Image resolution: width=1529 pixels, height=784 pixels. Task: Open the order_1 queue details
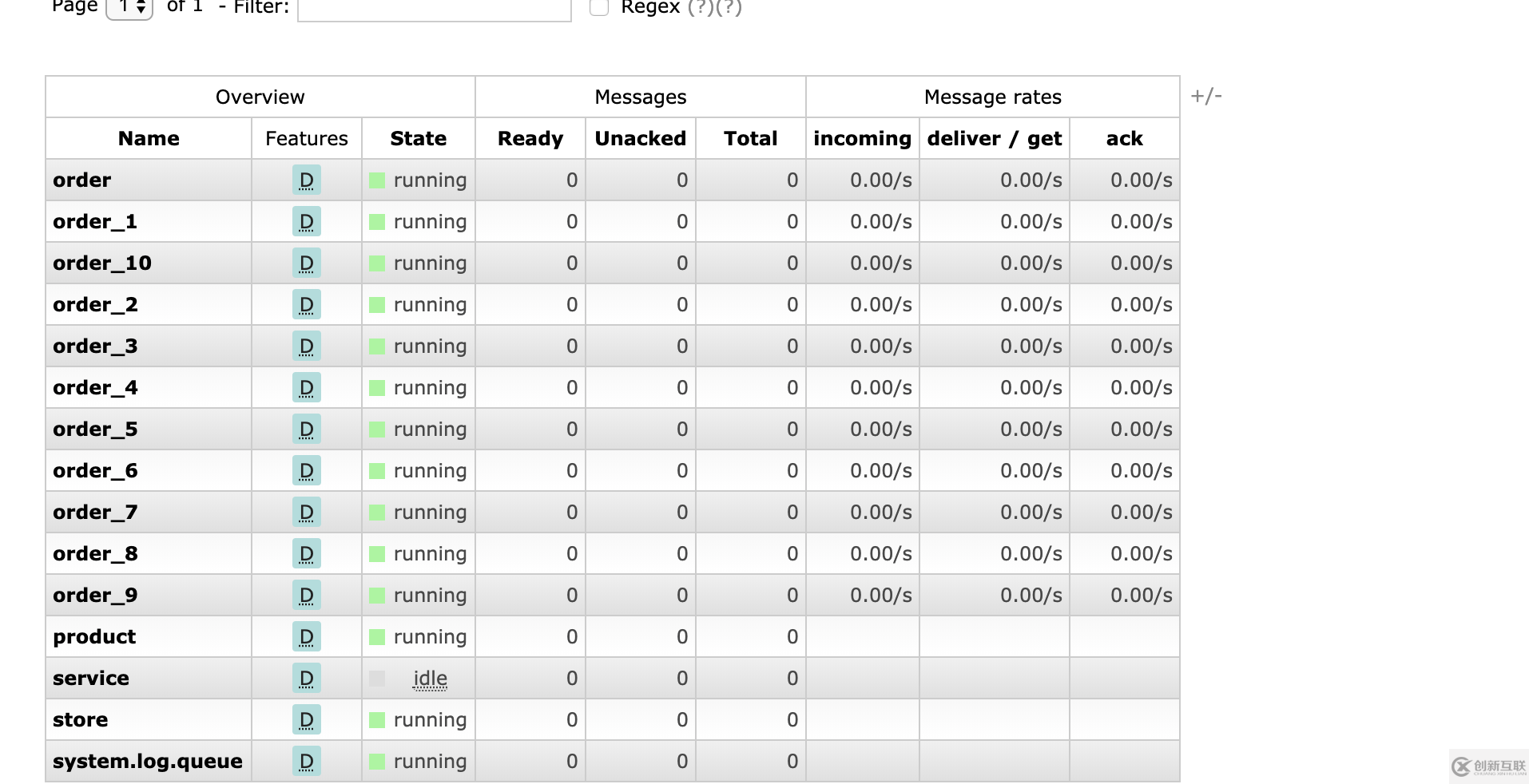click(95, 221)
